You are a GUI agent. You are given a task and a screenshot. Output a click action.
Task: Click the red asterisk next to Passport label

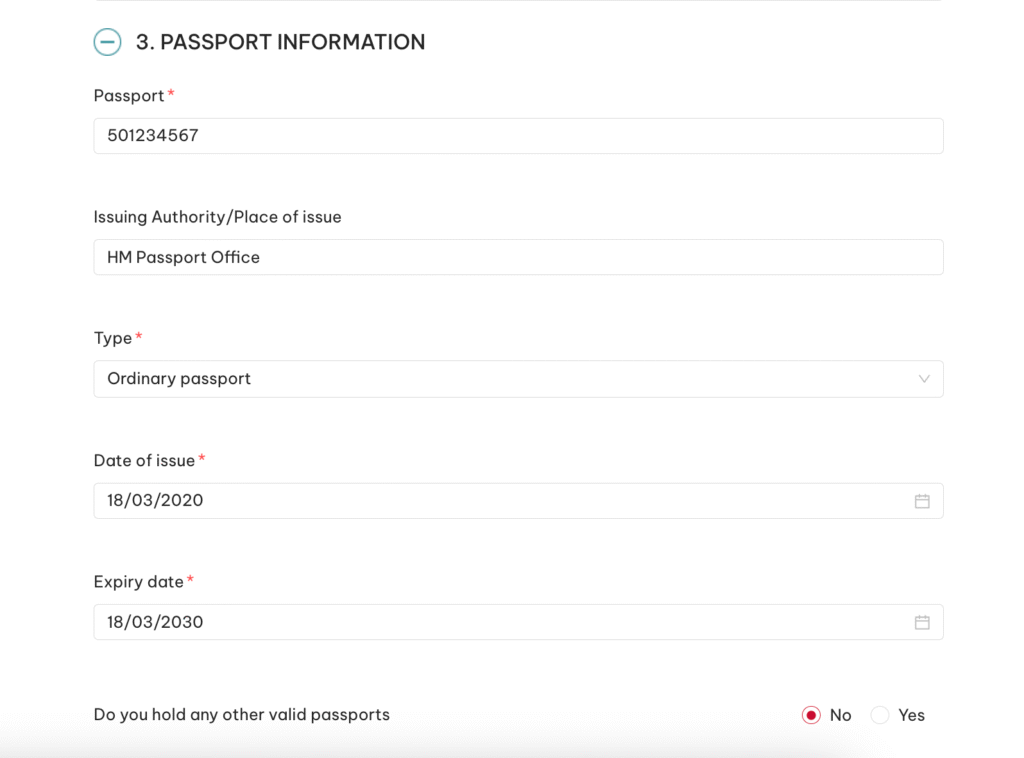[170, 90]
